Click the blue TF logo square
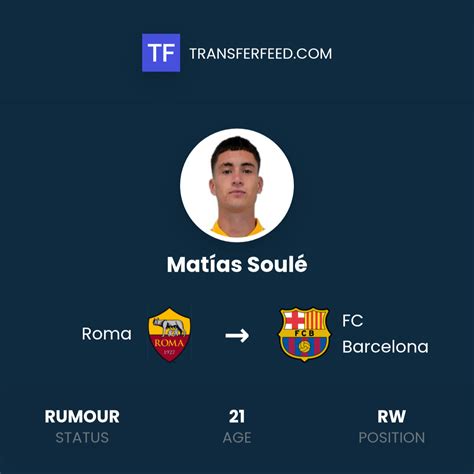474x474 pixels. pyautogui.click(x=161, y=53)
